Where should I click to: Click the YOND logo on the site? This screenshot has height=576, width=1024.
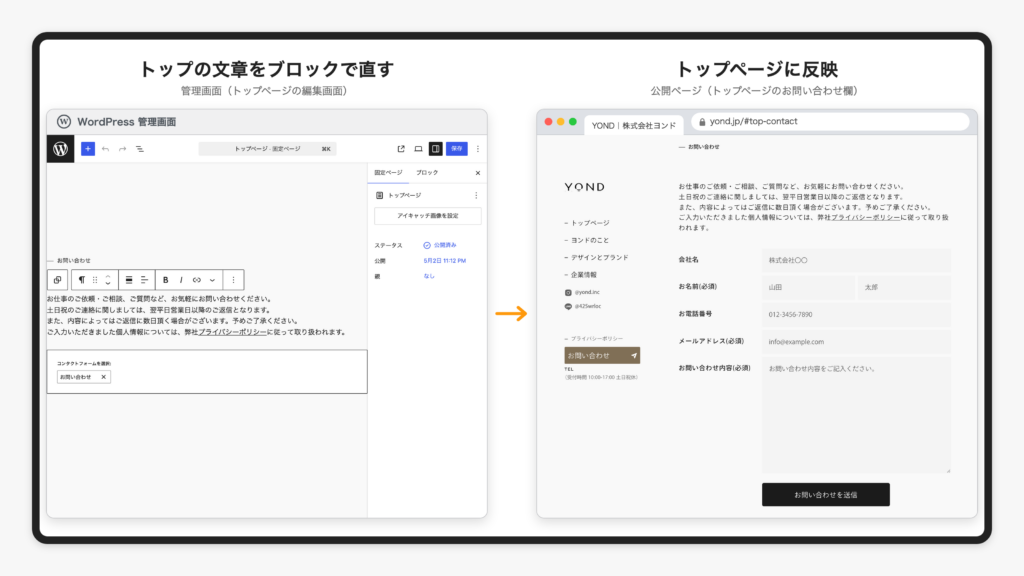point(584,187)
